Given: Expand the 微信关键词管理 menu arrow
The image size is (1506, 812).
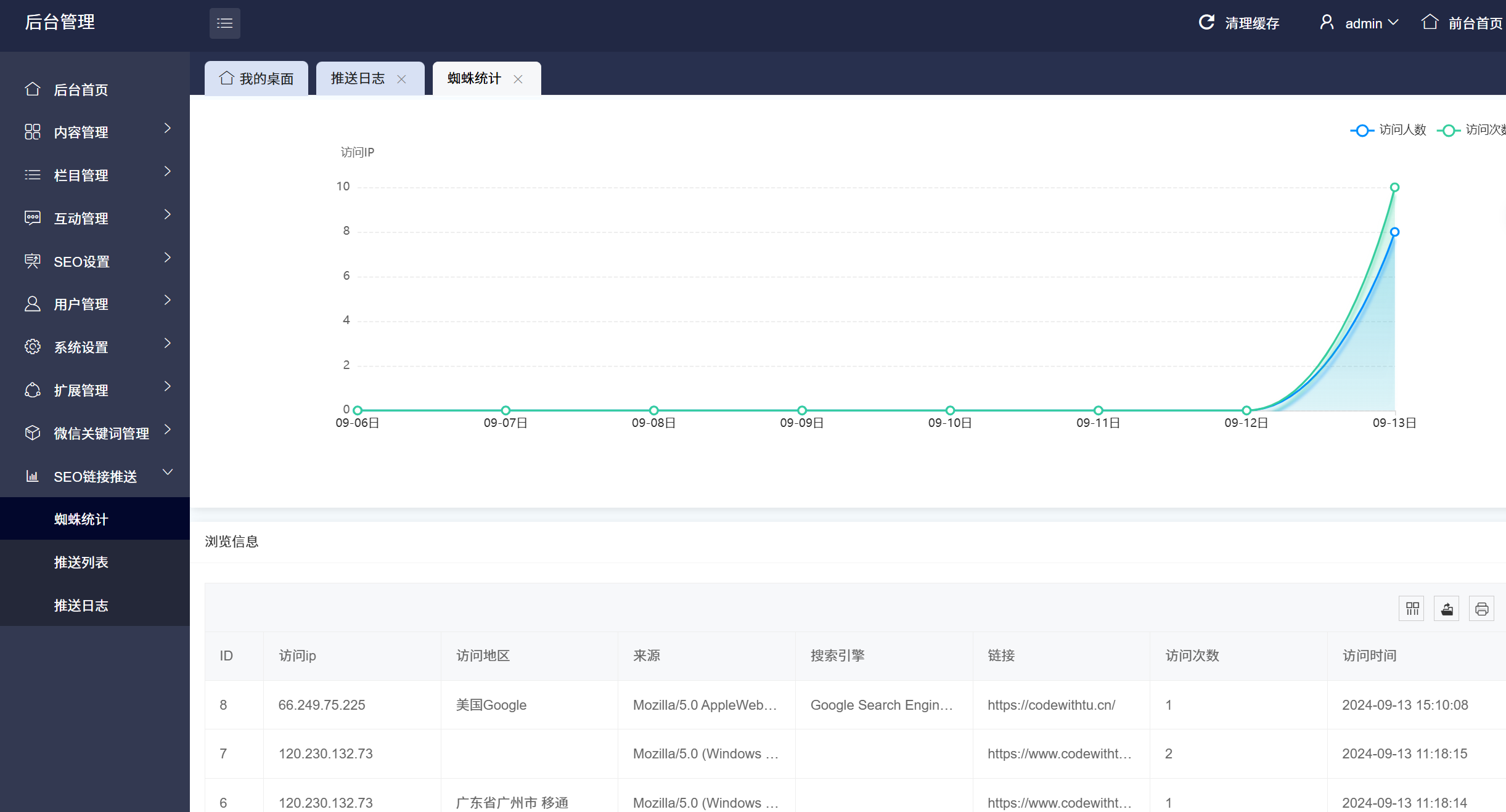Looking at the screenshot, I should [167, 429].
